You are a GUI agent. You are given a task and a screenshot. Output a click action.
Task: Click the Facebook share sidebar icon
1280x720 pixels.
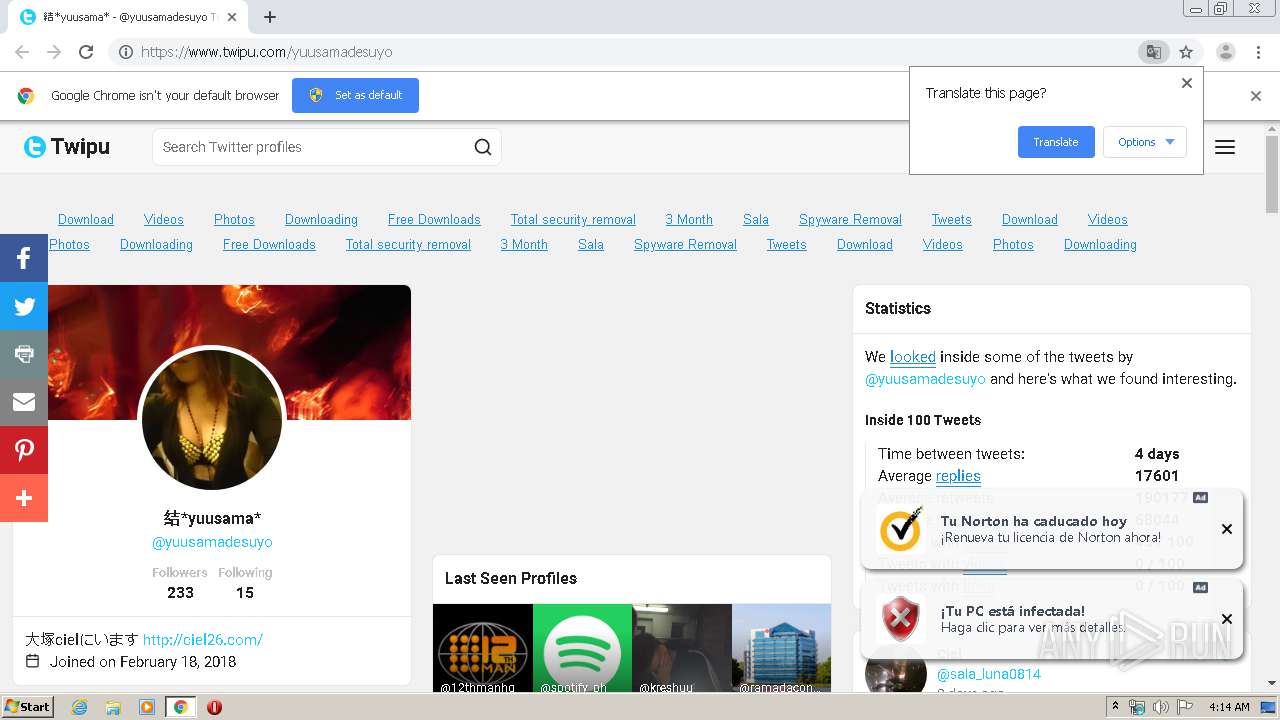point(24,258)
